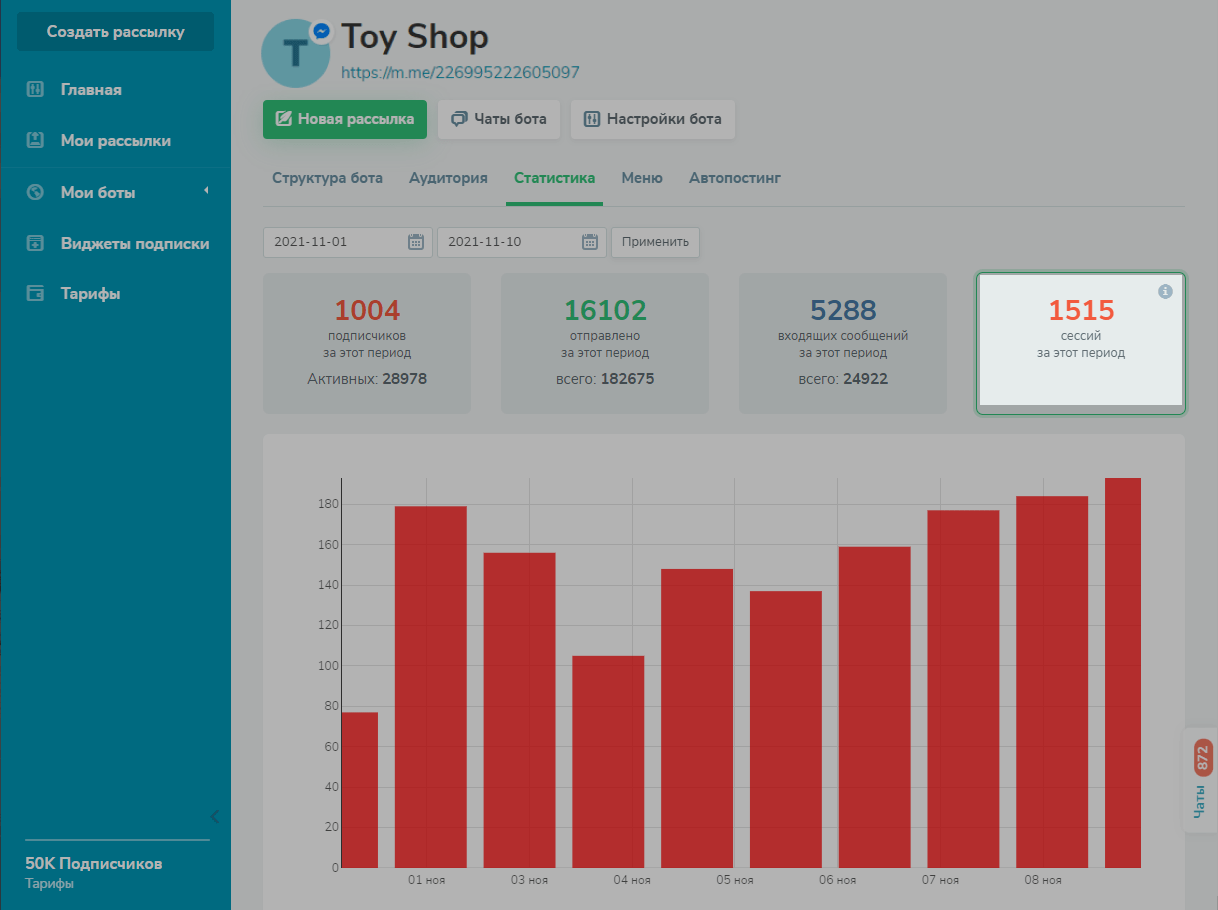Click the chart bar for 04 ноя
Screen dimensions: 1218x910
[608, 762]
